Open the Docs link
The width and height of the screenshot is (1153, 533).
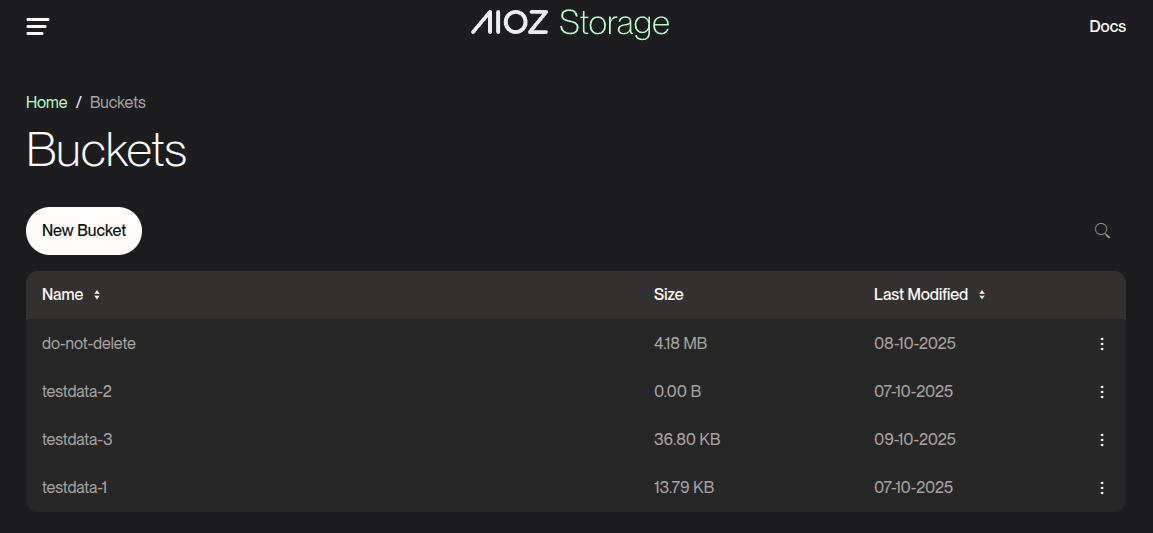click(x=1107, y=27)
